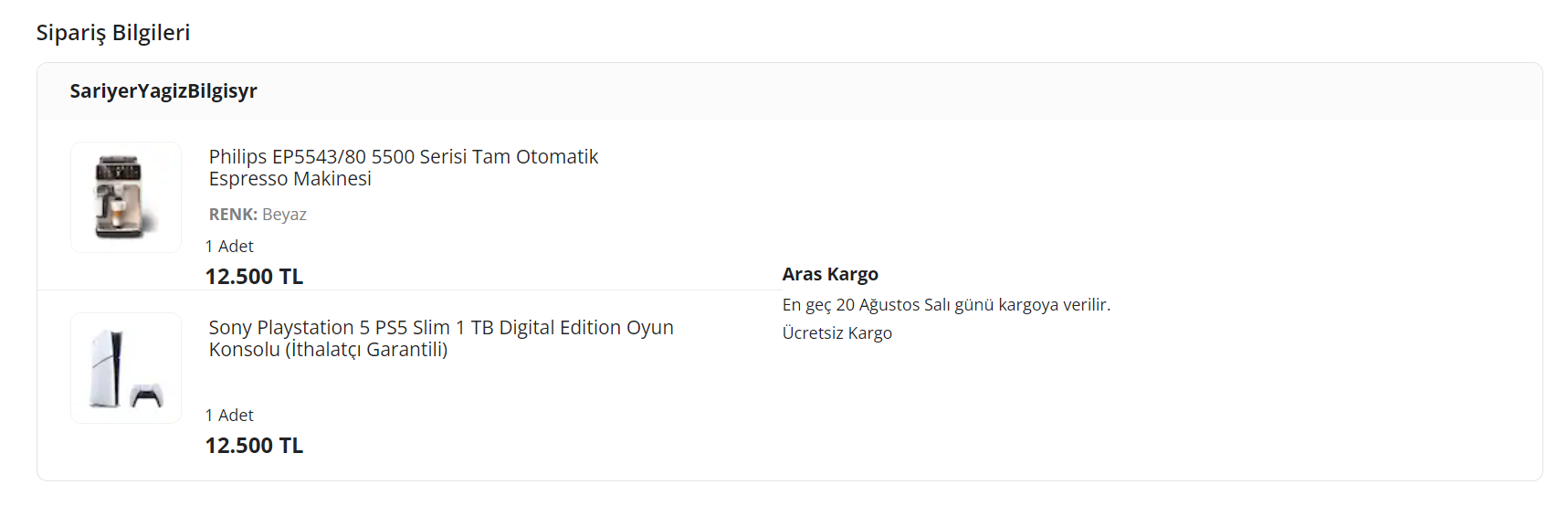Screen dimensions: 1568x506
Task: Click the Sipariş Bilgileri heading
Action: tap(113, 33)
